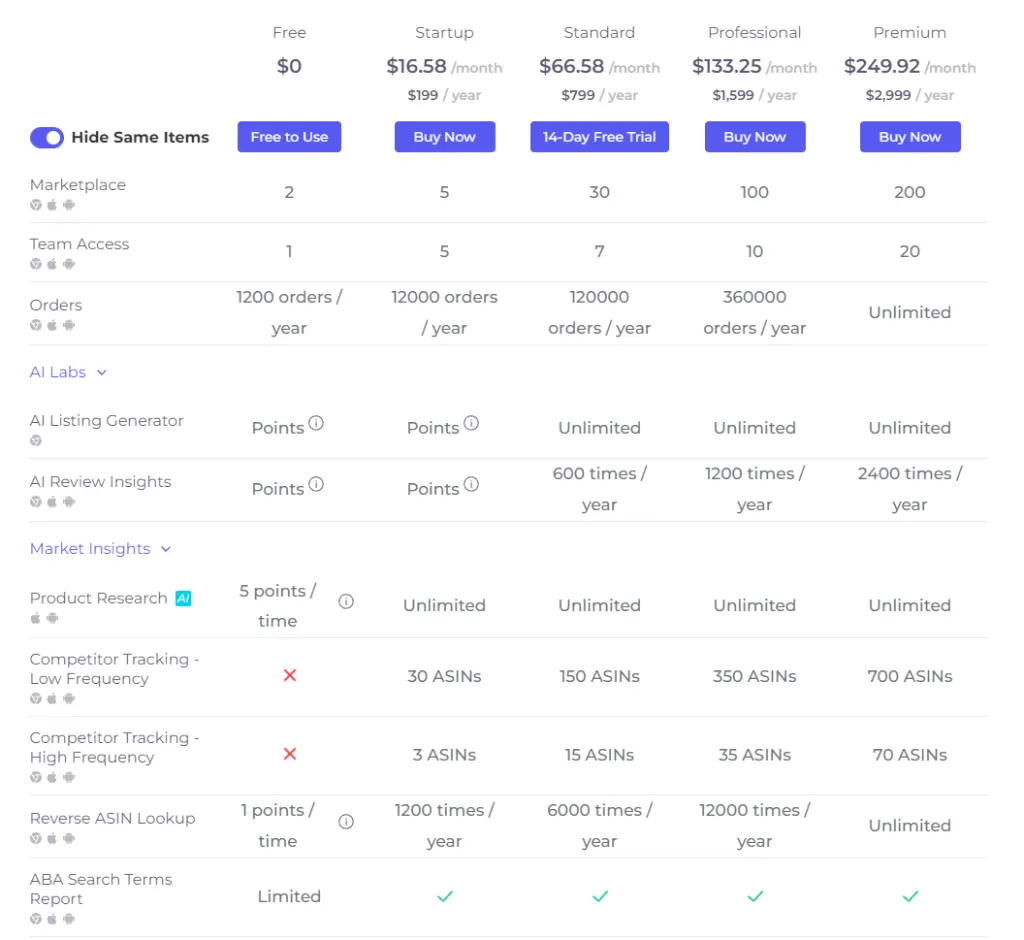Open the Points info icon under AI Listing Generator
1024x940 pixels.
point(316,423)
